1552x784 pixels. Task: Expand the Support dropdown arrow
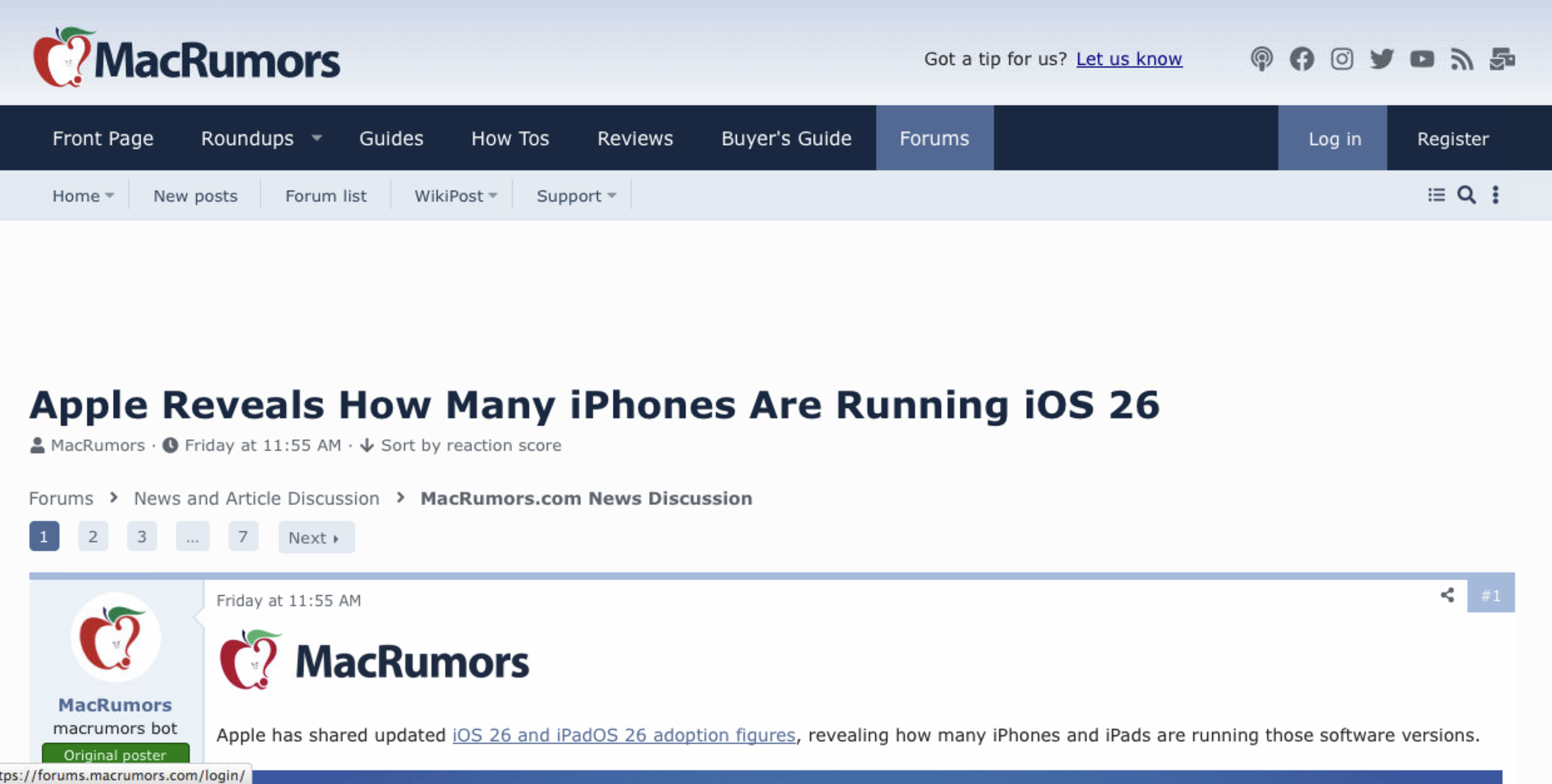612,196
